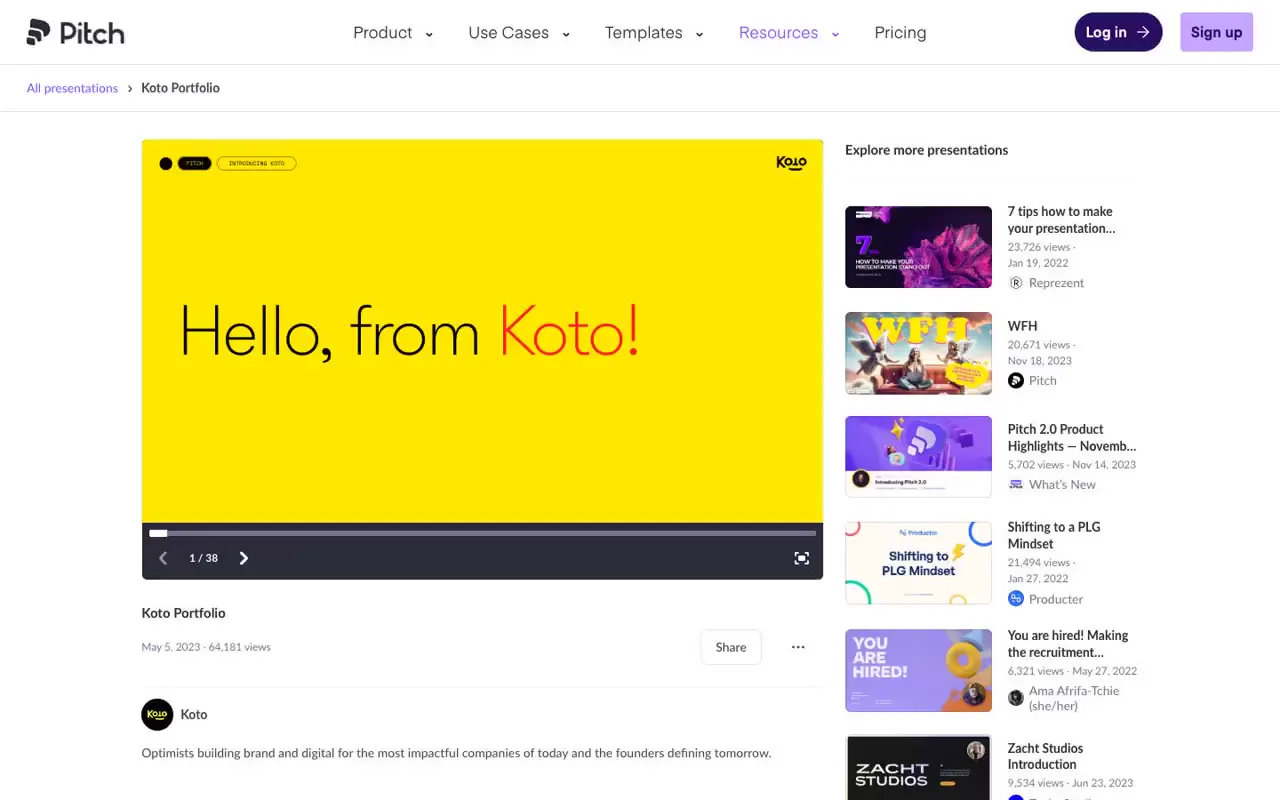Click the Producter author icon

coord(1016,599)
